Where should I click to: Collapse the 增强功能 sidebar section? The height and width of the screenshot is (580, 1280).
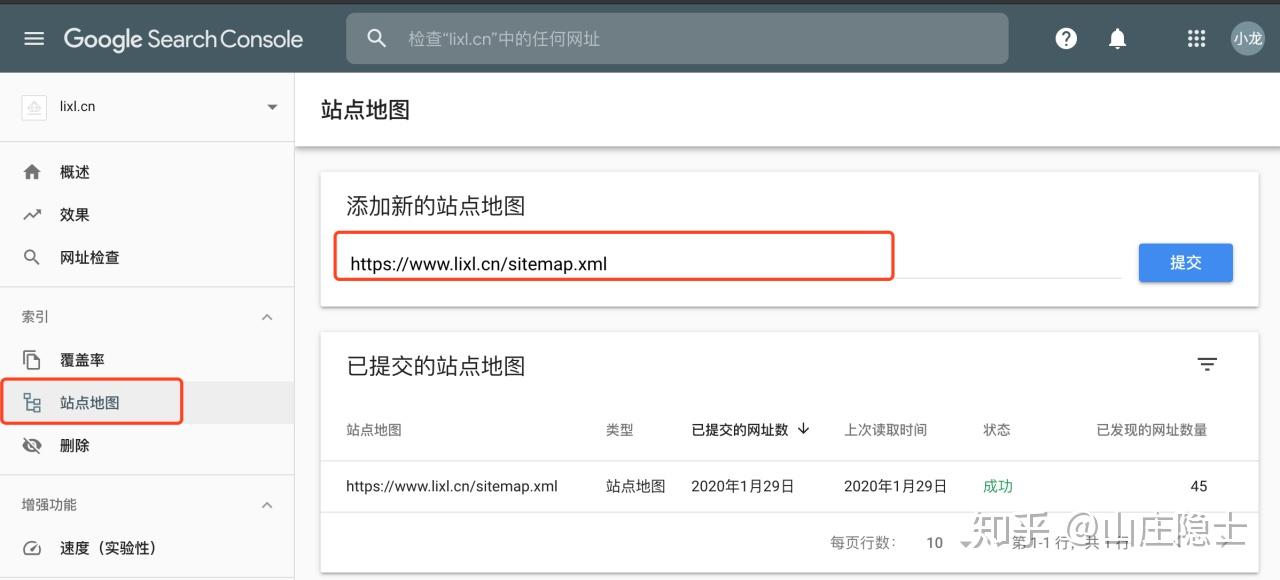(266, 504)
